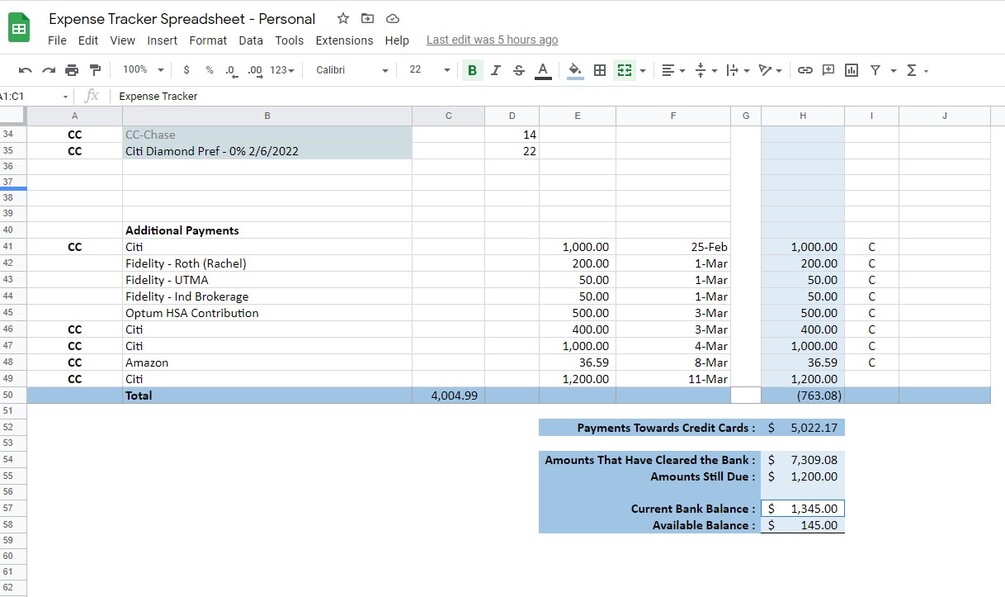Activate the paint format tool
Viewport: 1005px width, 597px height.
[x=95, y=70]
